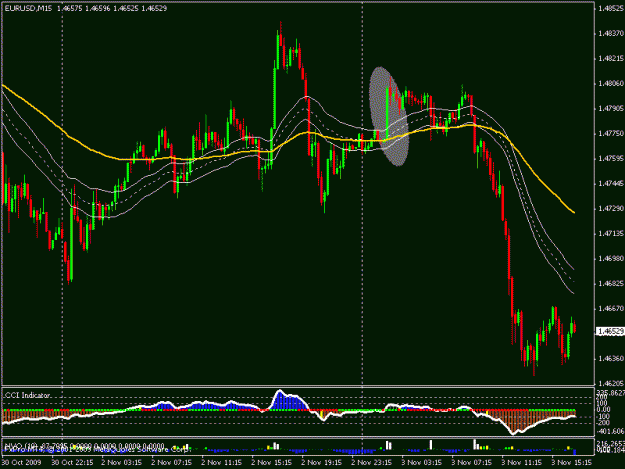Click the EURUSD,M15 chart title text
The height and width of the screenshot is (469, 625).
[x=28, y=8]
